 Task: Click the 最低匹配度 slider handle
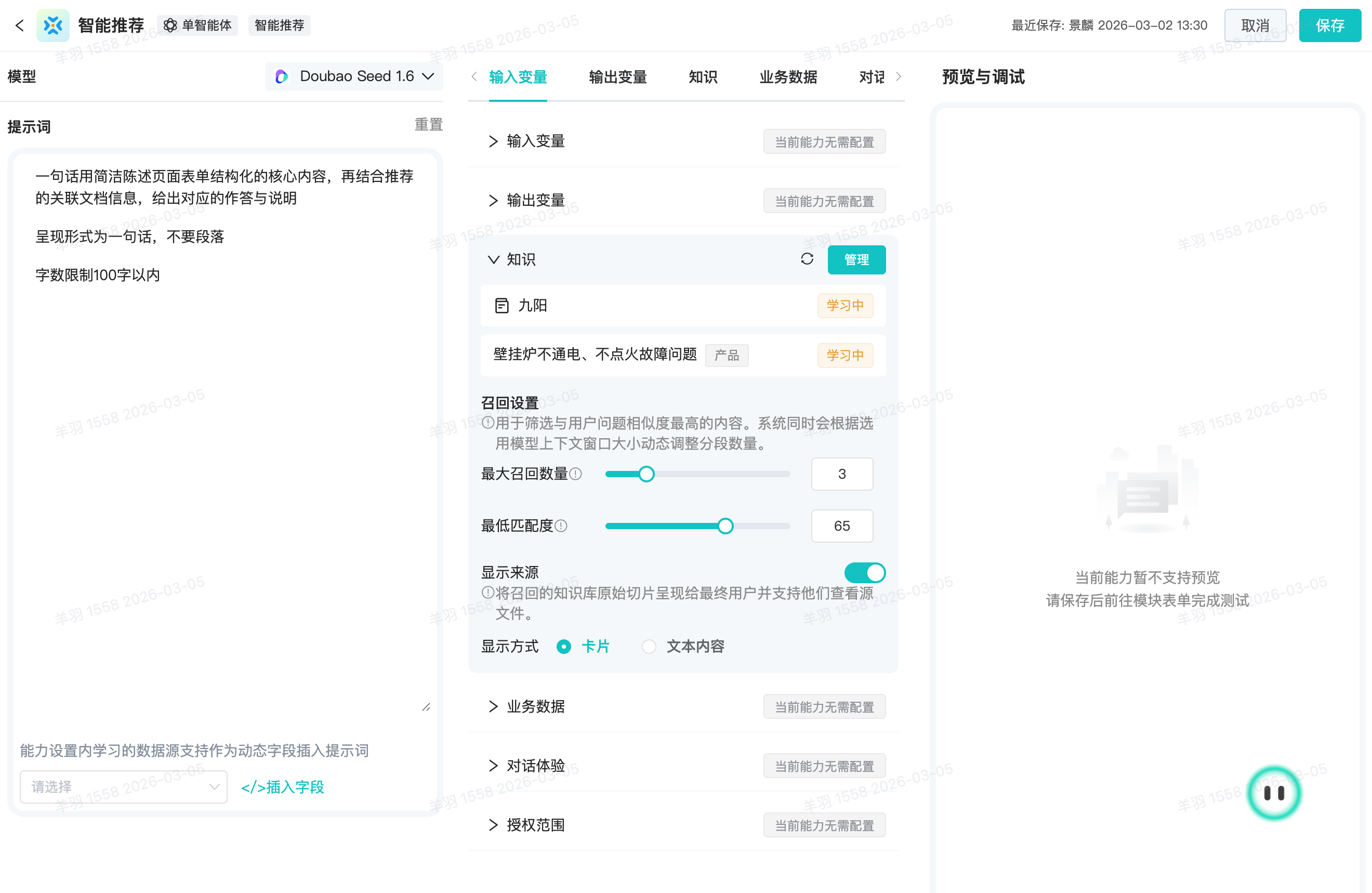(x=725, y=526)
